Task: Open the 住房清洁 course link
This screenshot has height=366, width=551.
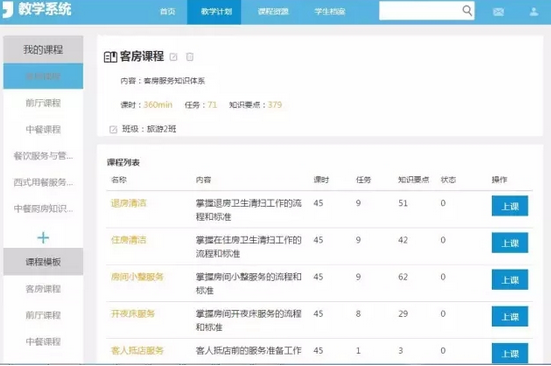Action: point(128,240)
